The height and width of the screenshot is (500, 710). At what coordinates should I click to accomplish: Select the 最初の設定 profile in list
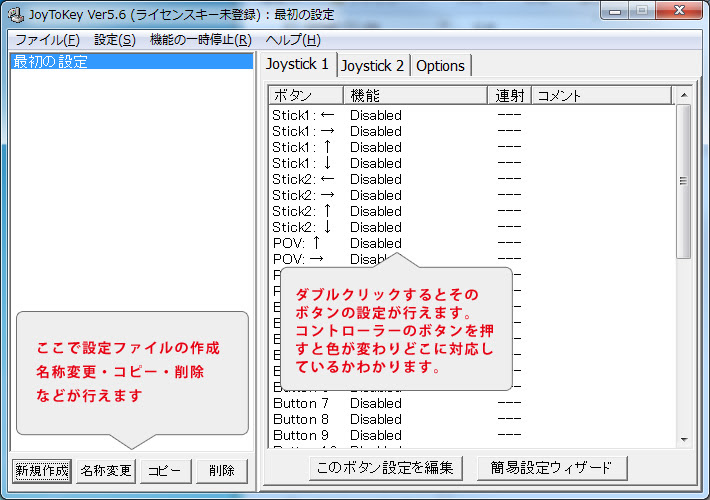[132, 62]
